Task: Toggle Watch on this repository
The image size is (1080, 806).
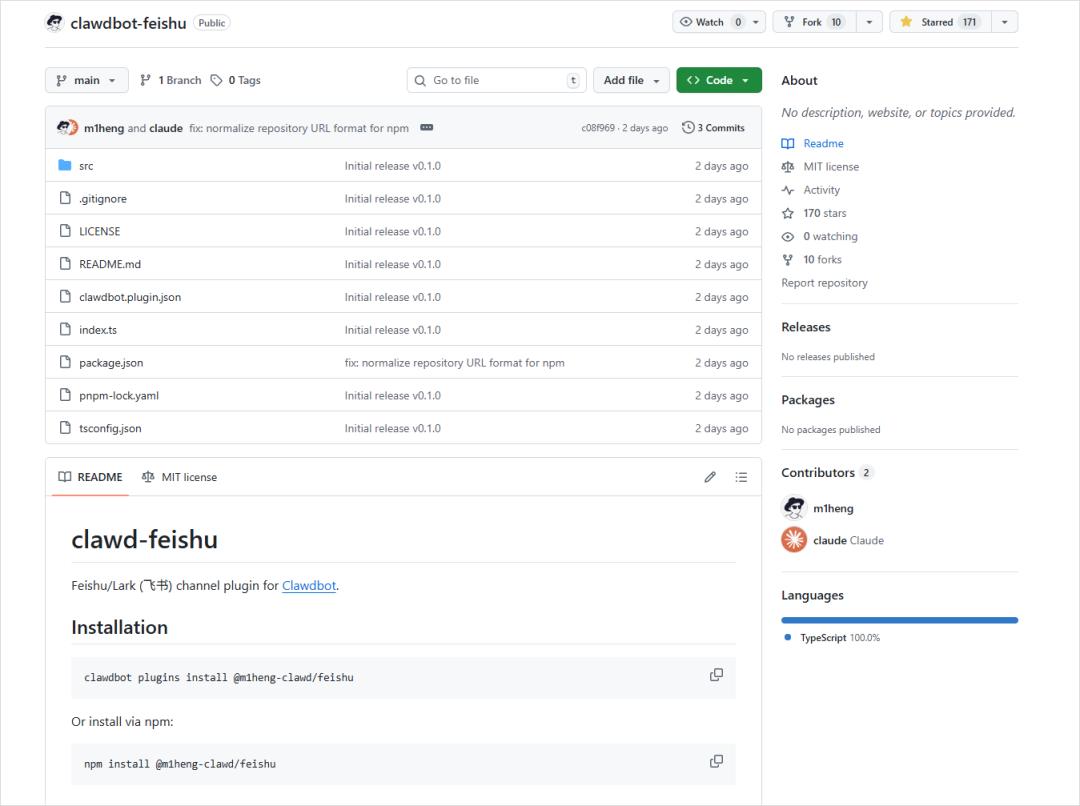Action: click(710, 22)
